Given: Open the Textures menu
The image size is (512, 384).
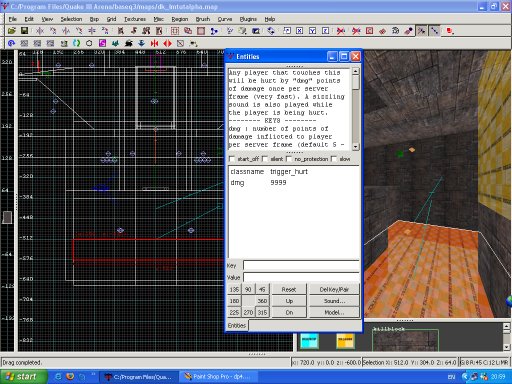Looking at the screenshot, I should [x=135, y=19].
